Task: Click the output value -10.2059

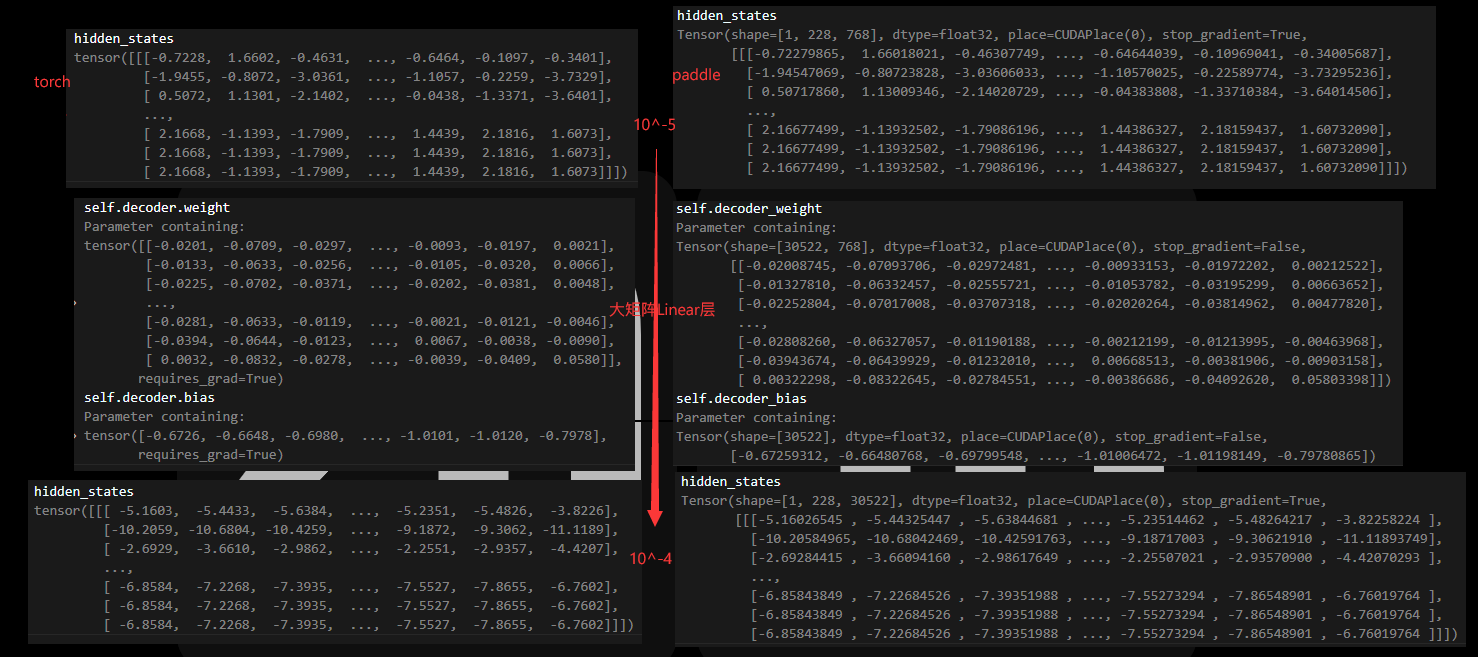Action: click(x=141, y=530)
